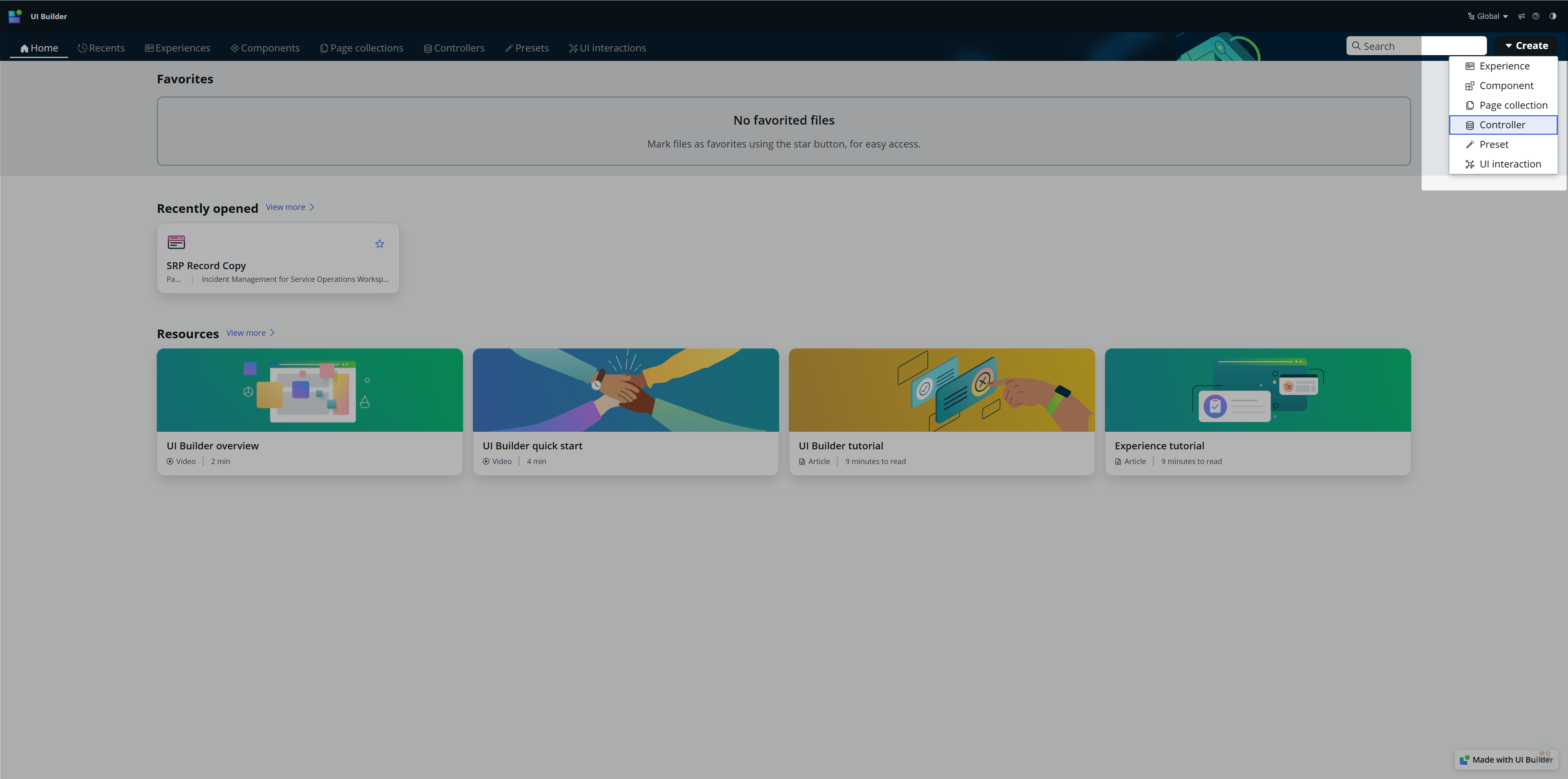Open the UI Builder tutorial article thumbnail
Screen dimensions: 1568x779
941,390
